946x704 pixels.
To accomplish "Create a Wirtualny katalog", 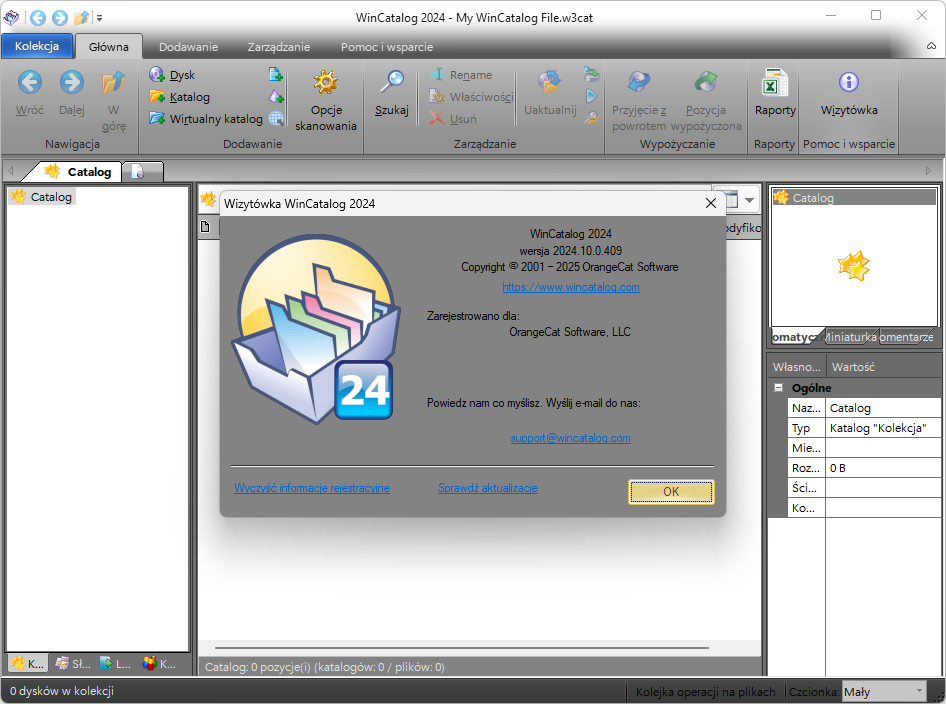I will click(x=206, y=118).
